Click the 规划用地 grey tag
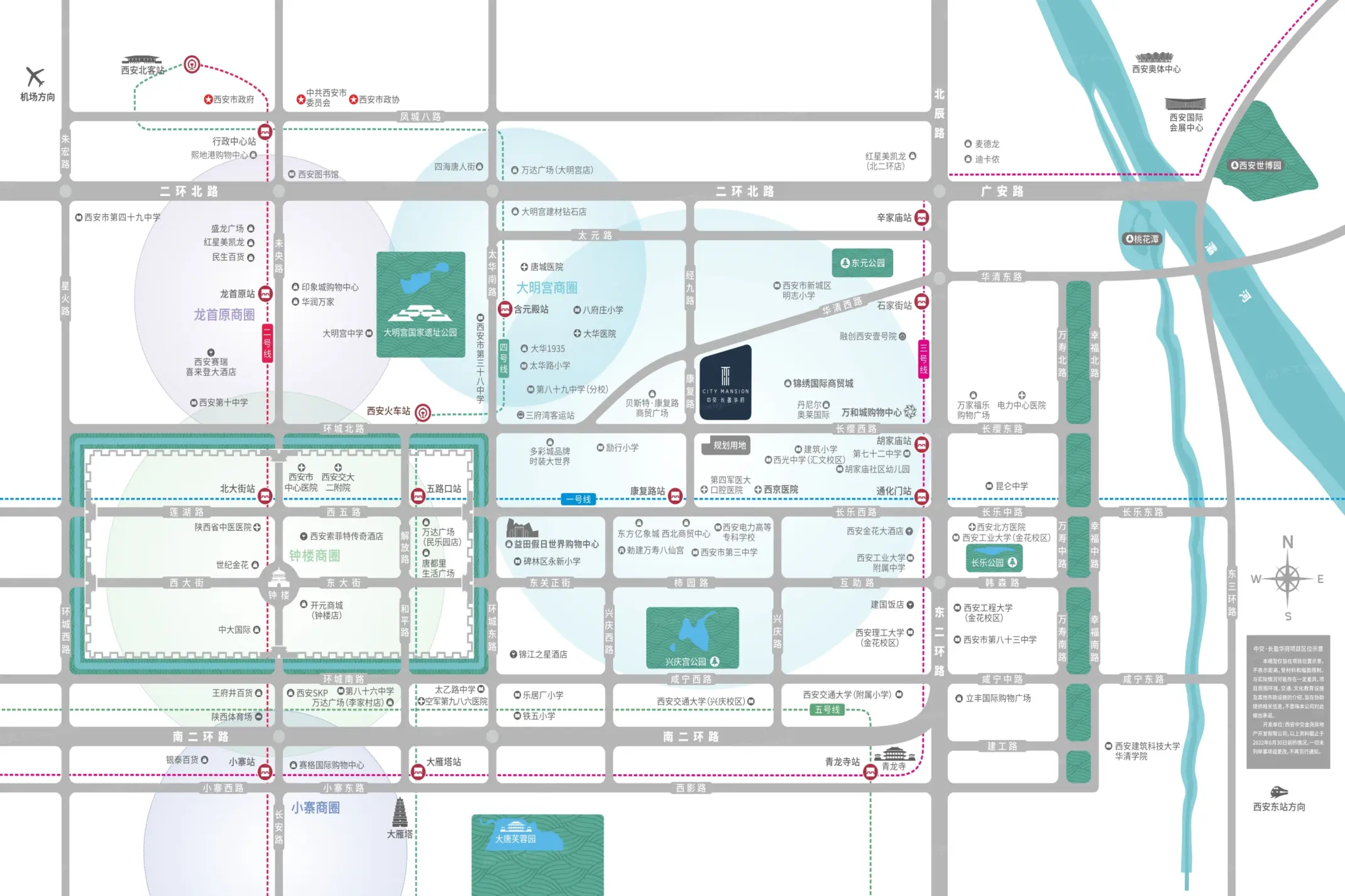Screen dimensions: 1345x896 729,445
